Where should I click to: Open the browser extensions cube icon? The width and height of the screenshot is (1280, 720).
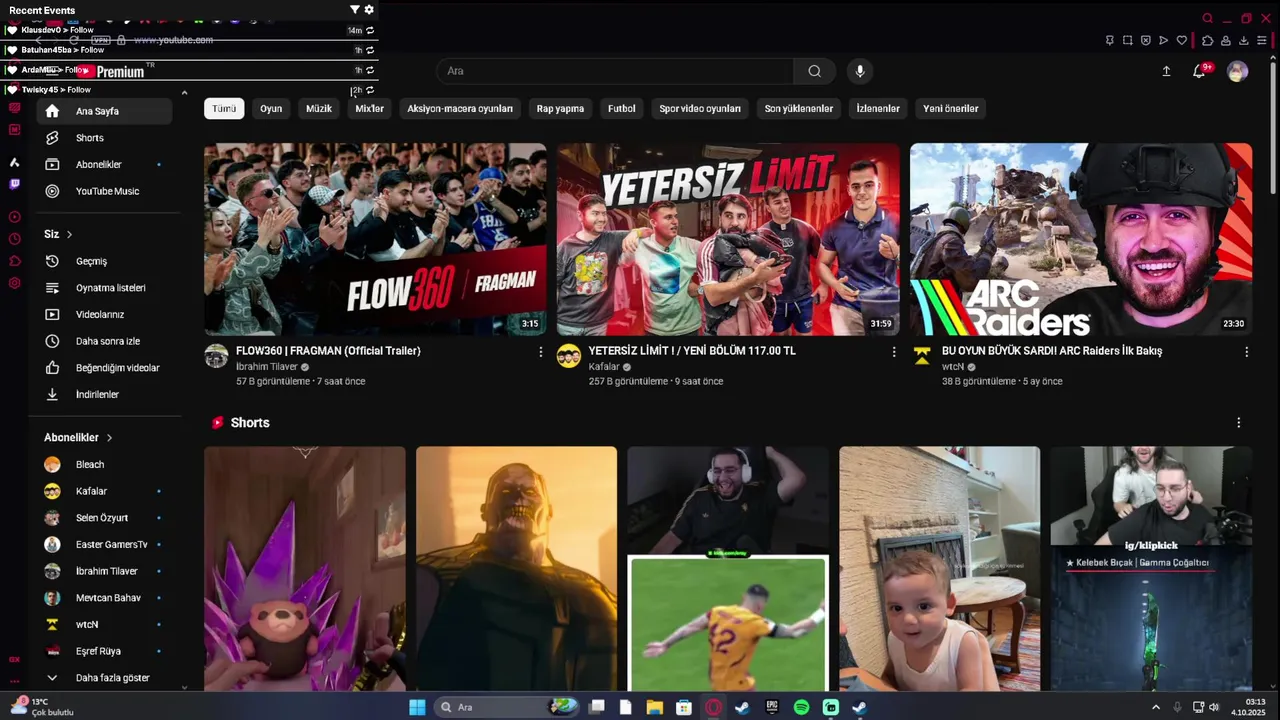pyautogui.click(x=1207, y=41)
